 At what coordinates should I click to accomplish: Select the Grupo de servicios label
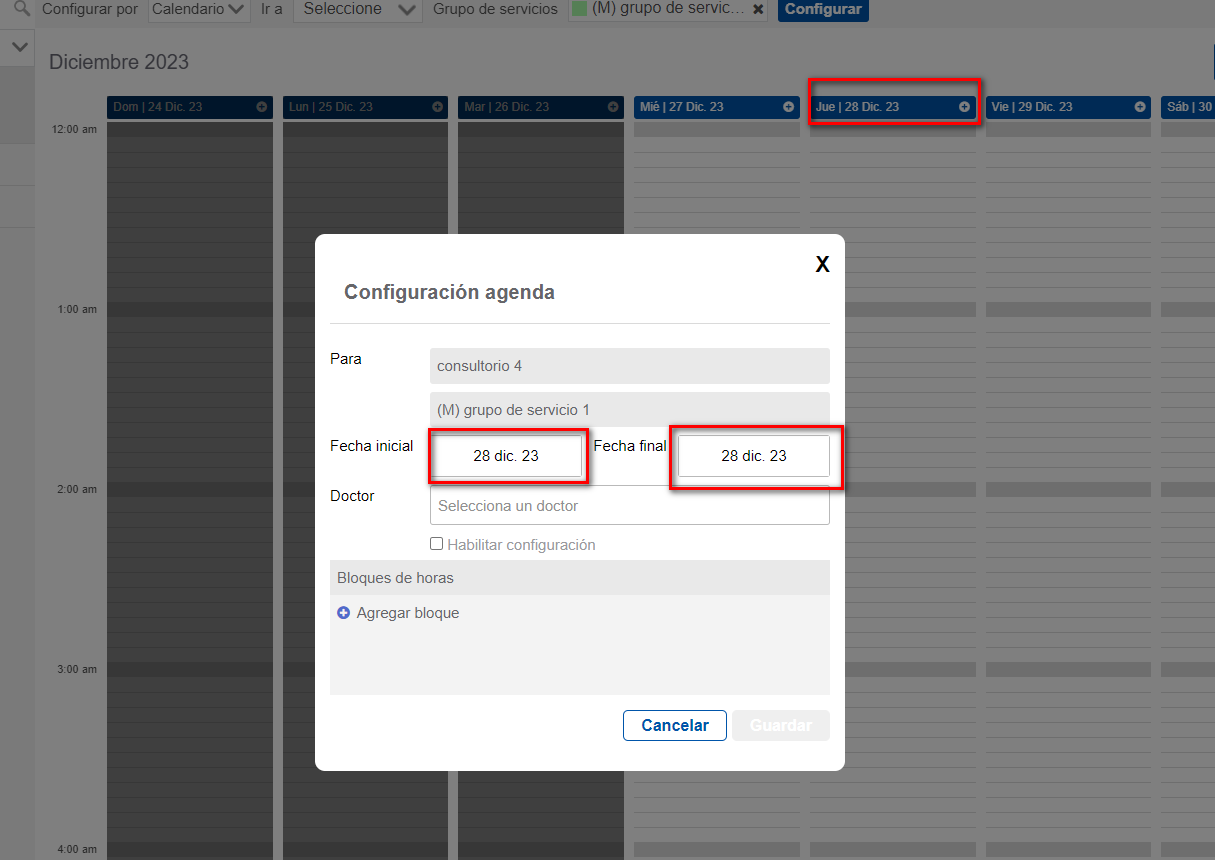(495, 10)
